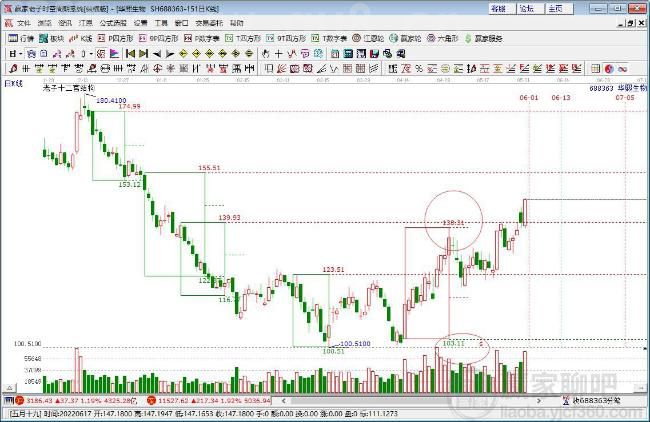Click the 180.4100 high price label
650x422 pixels.
[x=111, y=100]
